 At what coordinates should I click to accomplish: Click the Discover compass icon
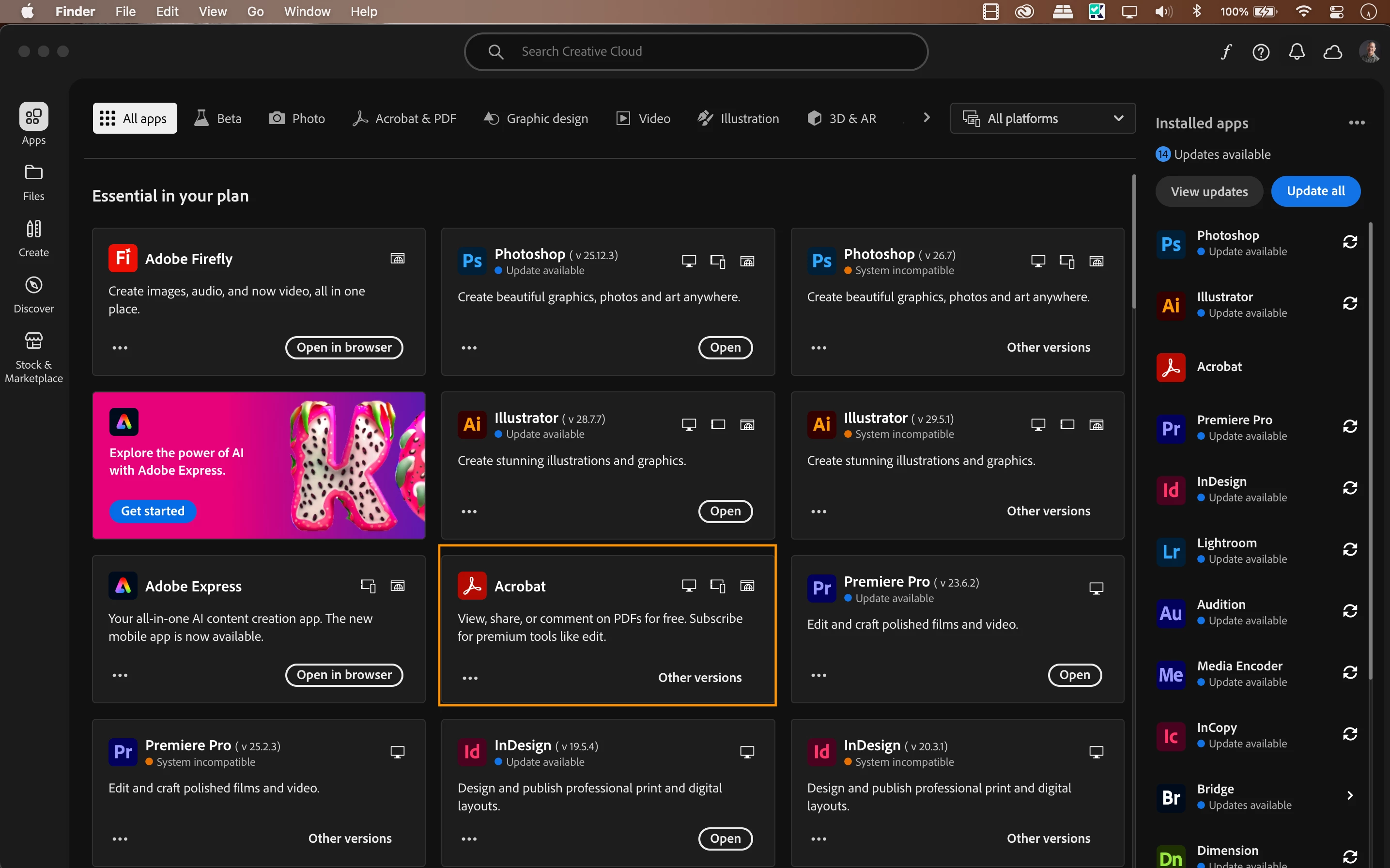(x=33, y=285)
